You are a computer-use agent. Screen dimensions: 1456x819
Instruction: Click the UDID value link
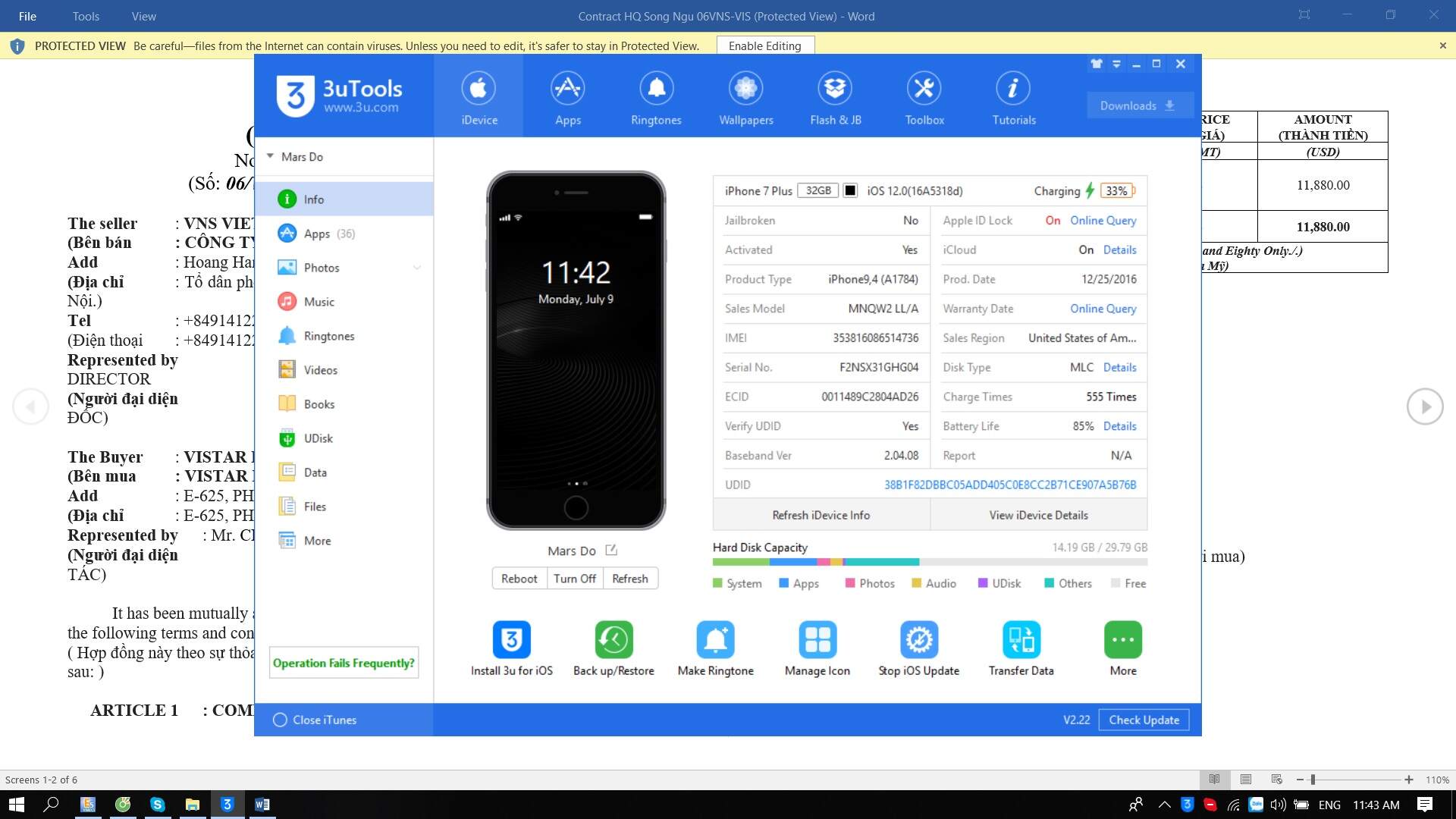tap(1010, 485)
